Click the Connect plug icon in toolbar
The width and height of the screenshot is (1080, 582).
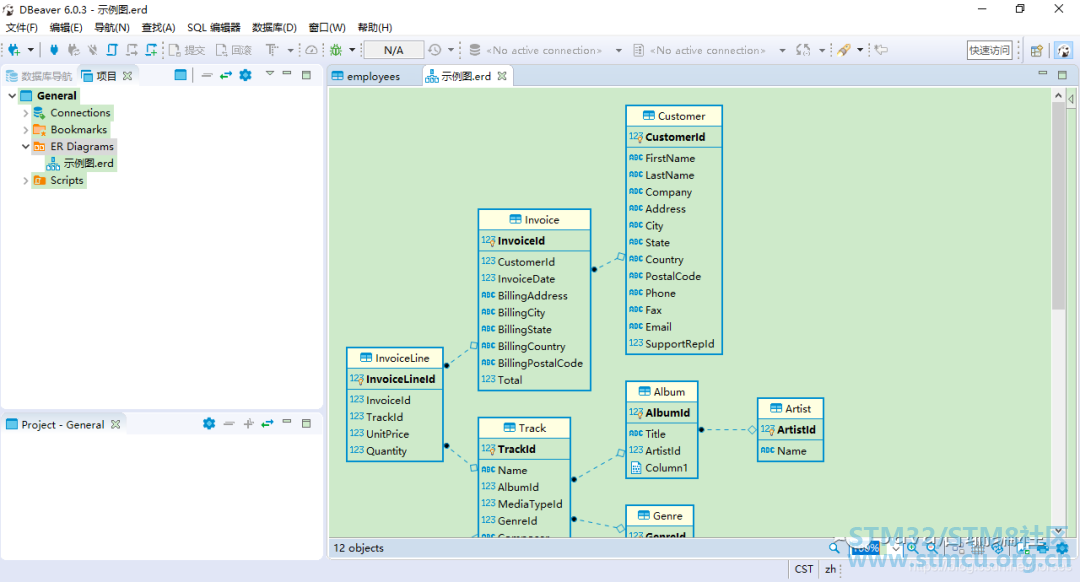tap(54, 50)
